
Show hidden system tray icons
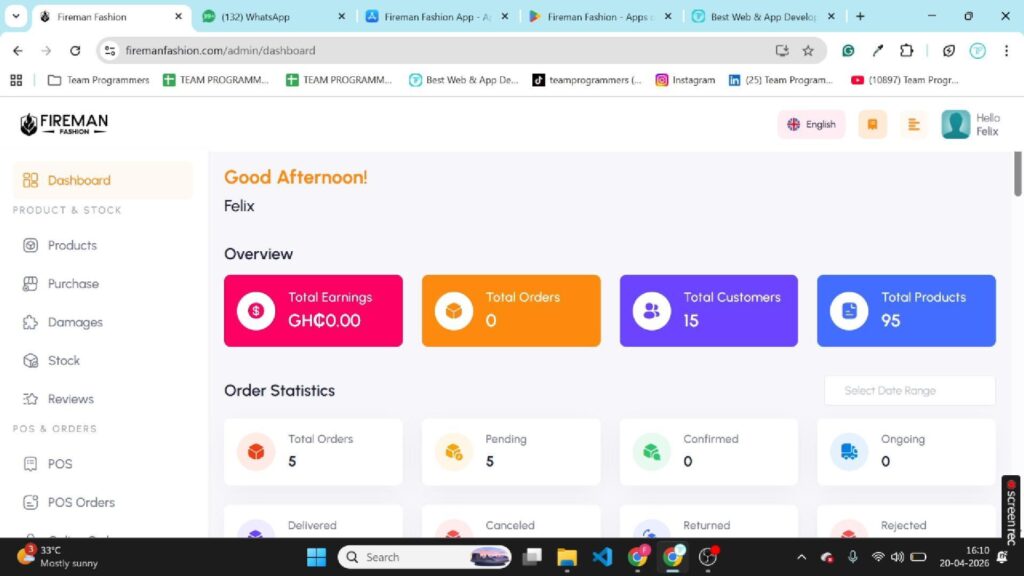click(x=801, y=557)
